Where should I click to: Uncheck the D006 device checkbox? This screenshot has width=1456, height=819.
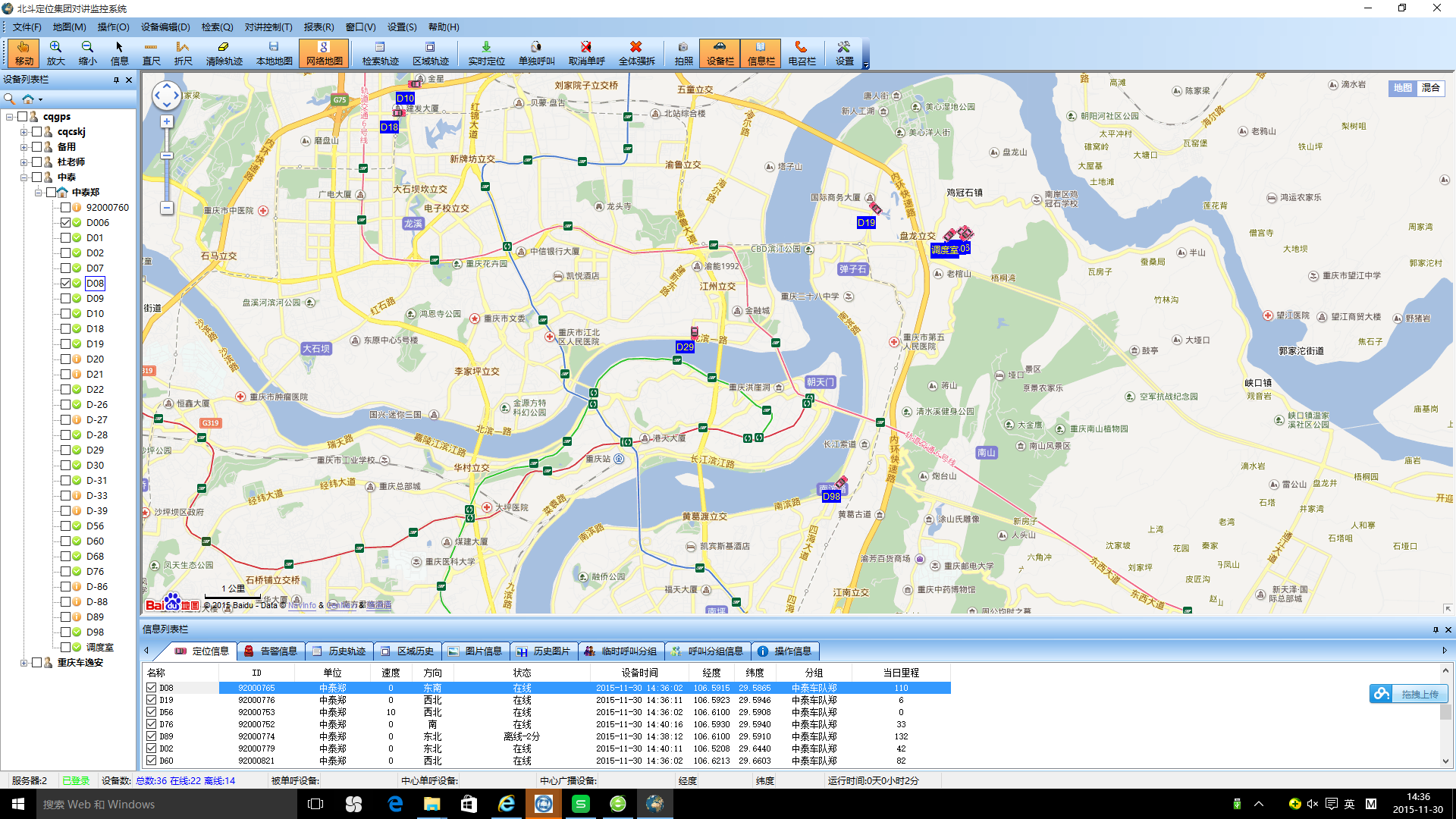pyautogui.click(x=65, y=222)
